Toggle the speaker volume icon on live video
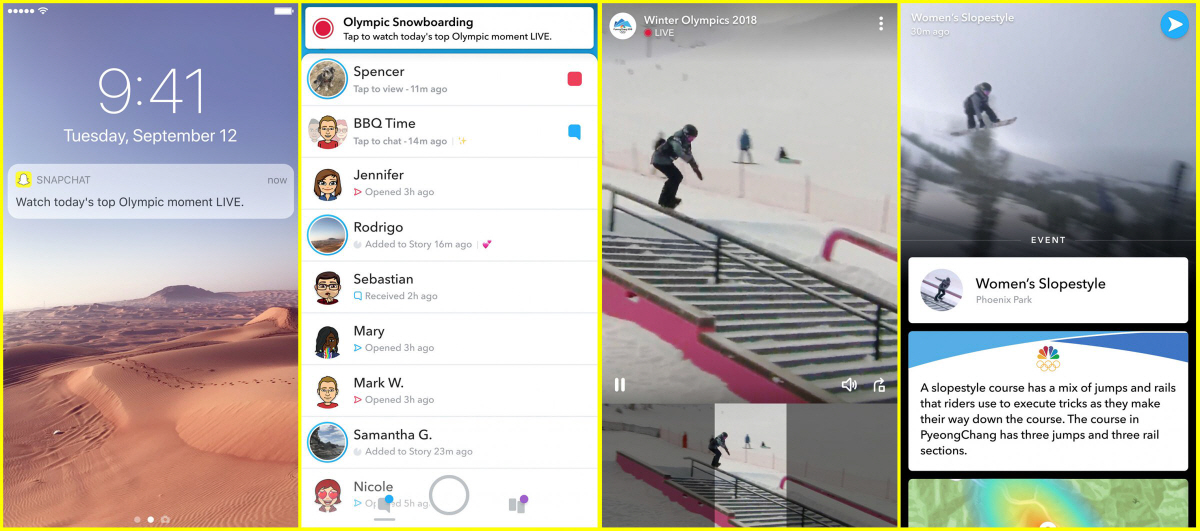This screenshot has height=531, width=1200. pyautogui.click(x=849, y=385)
